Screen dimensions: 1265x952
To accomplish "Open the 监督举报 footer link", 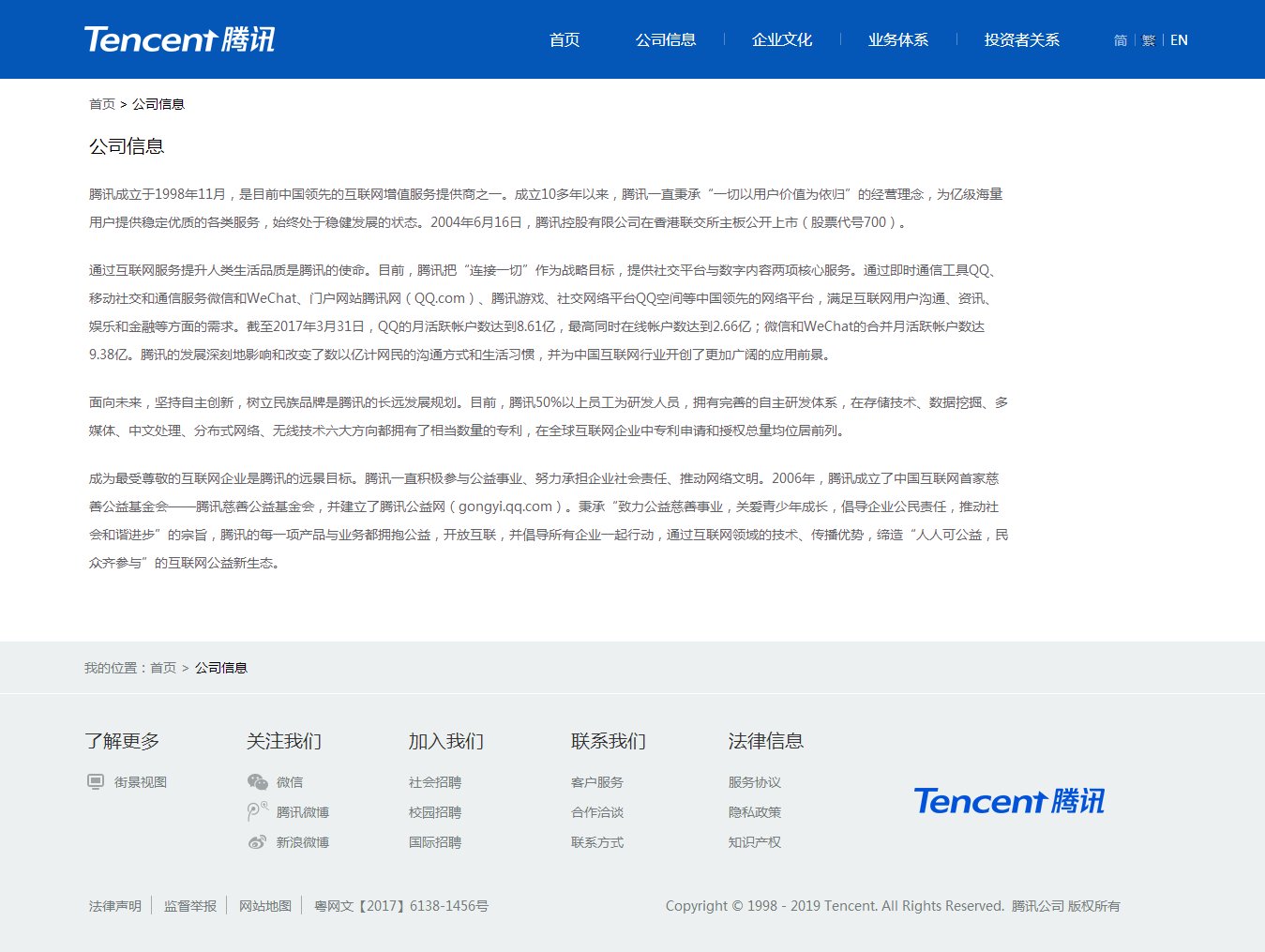I will pyautogui.click(x=190, y=906).
